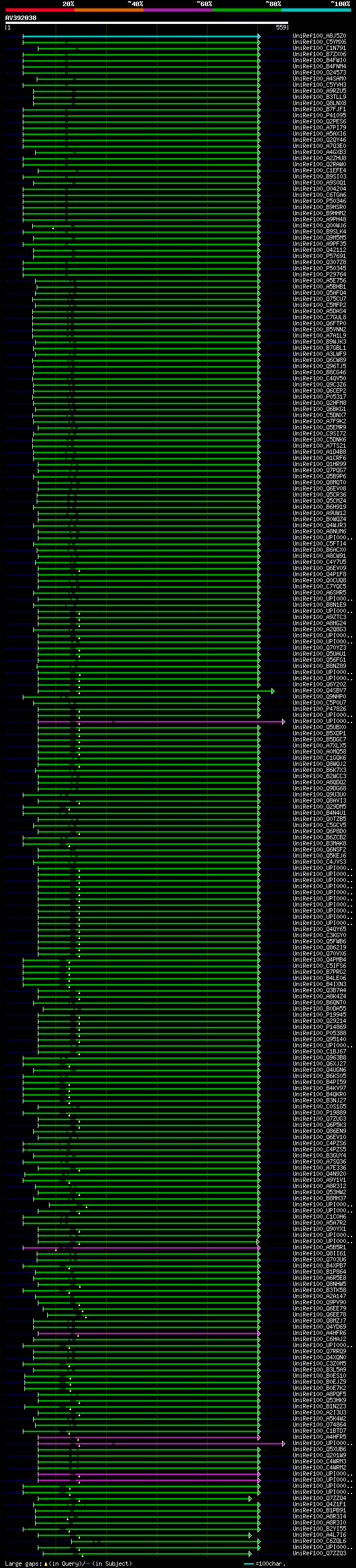The width and height of the screenshot is (356, 1568).
Task: Select hit label UniRef100_Q4QY65
Action: (x=319, y=929)
